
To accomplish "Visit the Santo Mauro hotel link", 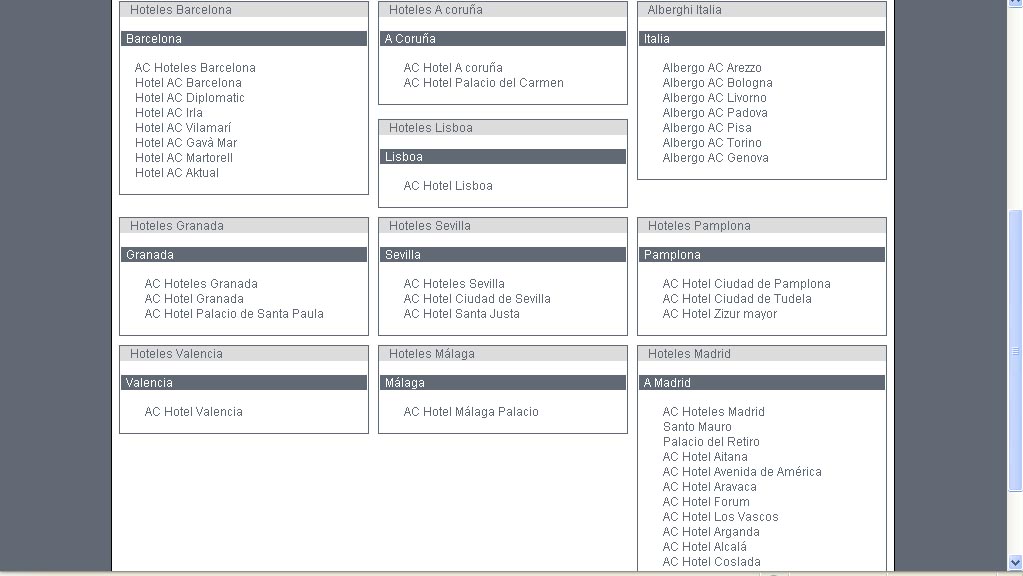I will pyautogui.click(x=697, y=427).
